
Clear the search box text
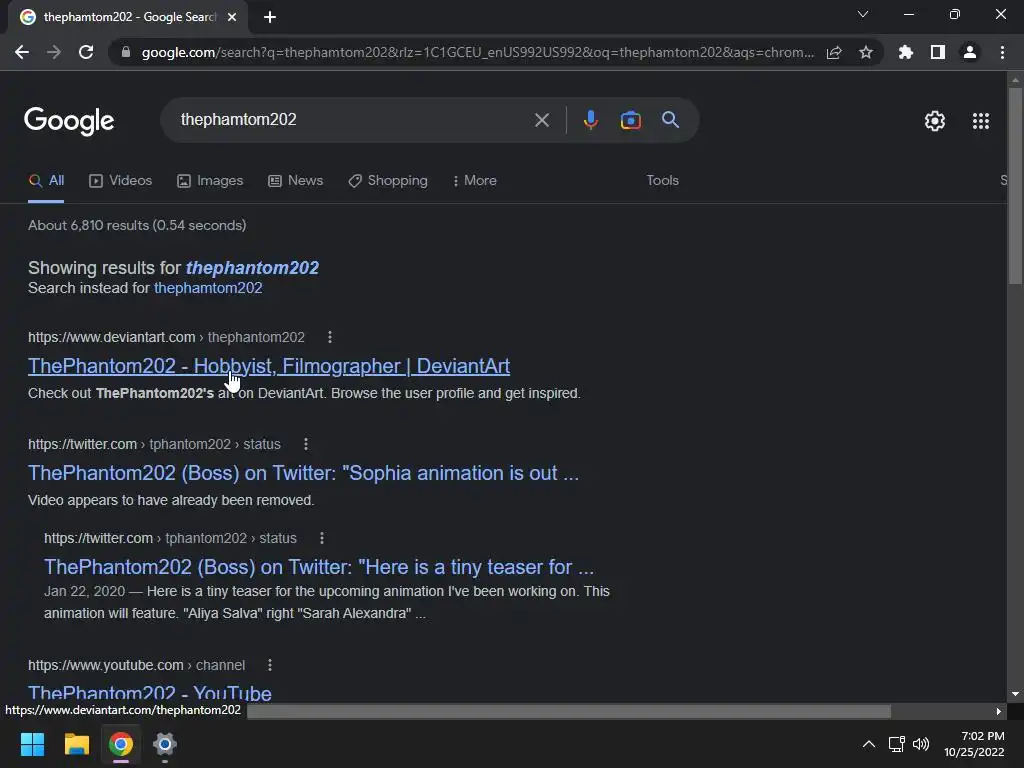coord(542,120)
